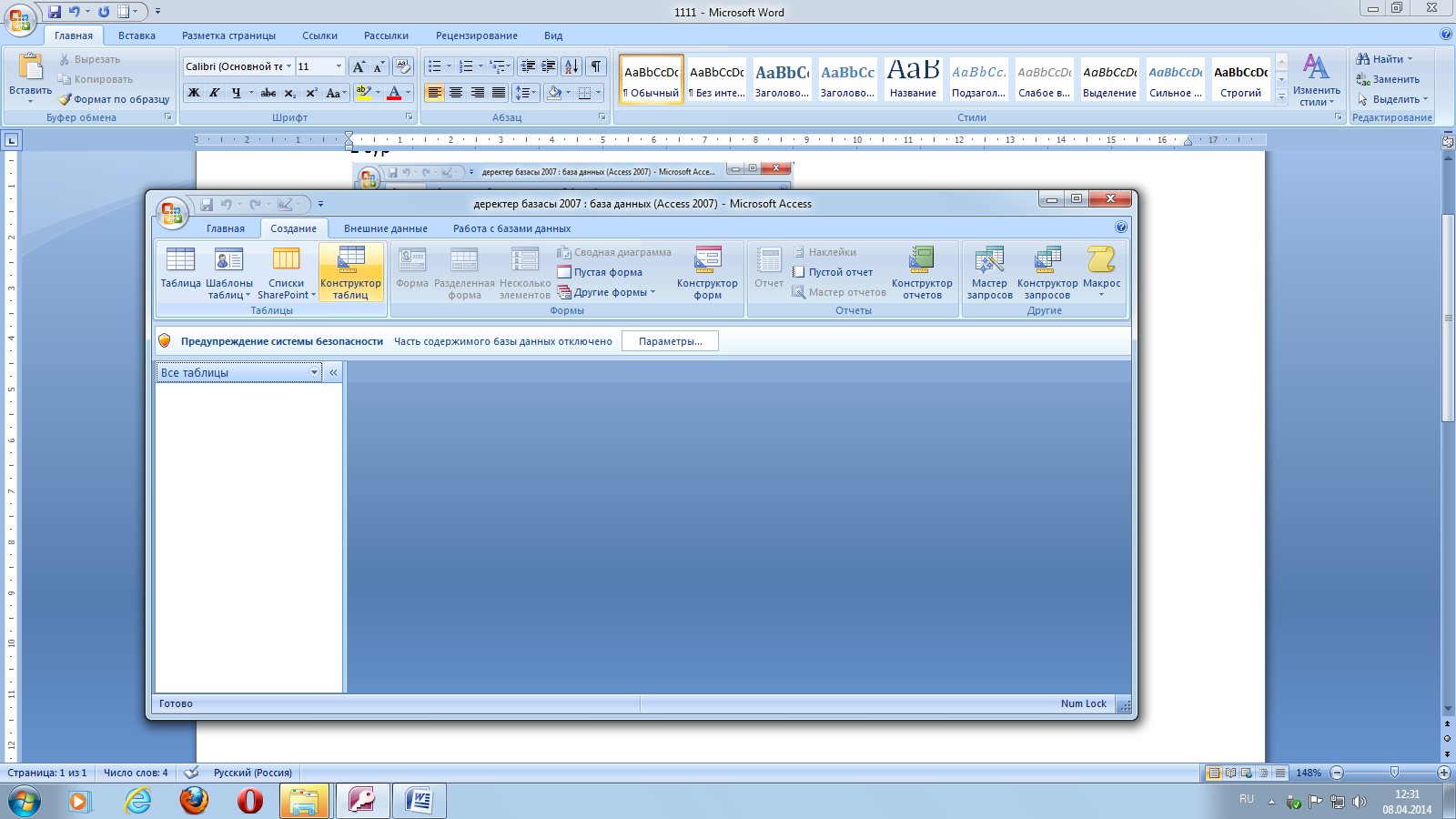This screenshot has height=819, width=1456.
Task: Toggle bold formatting in Word
Action: tap(194, 93)
